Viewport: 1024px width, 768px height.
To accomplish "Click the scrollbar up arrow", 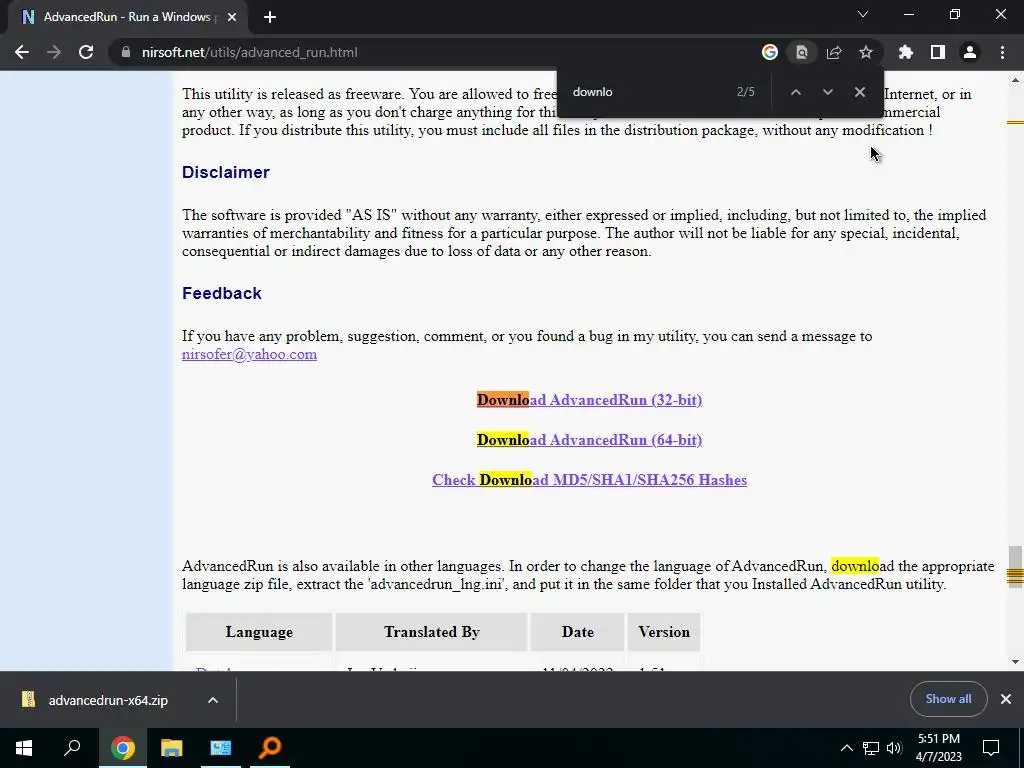I will click(x=1015, y=80).
